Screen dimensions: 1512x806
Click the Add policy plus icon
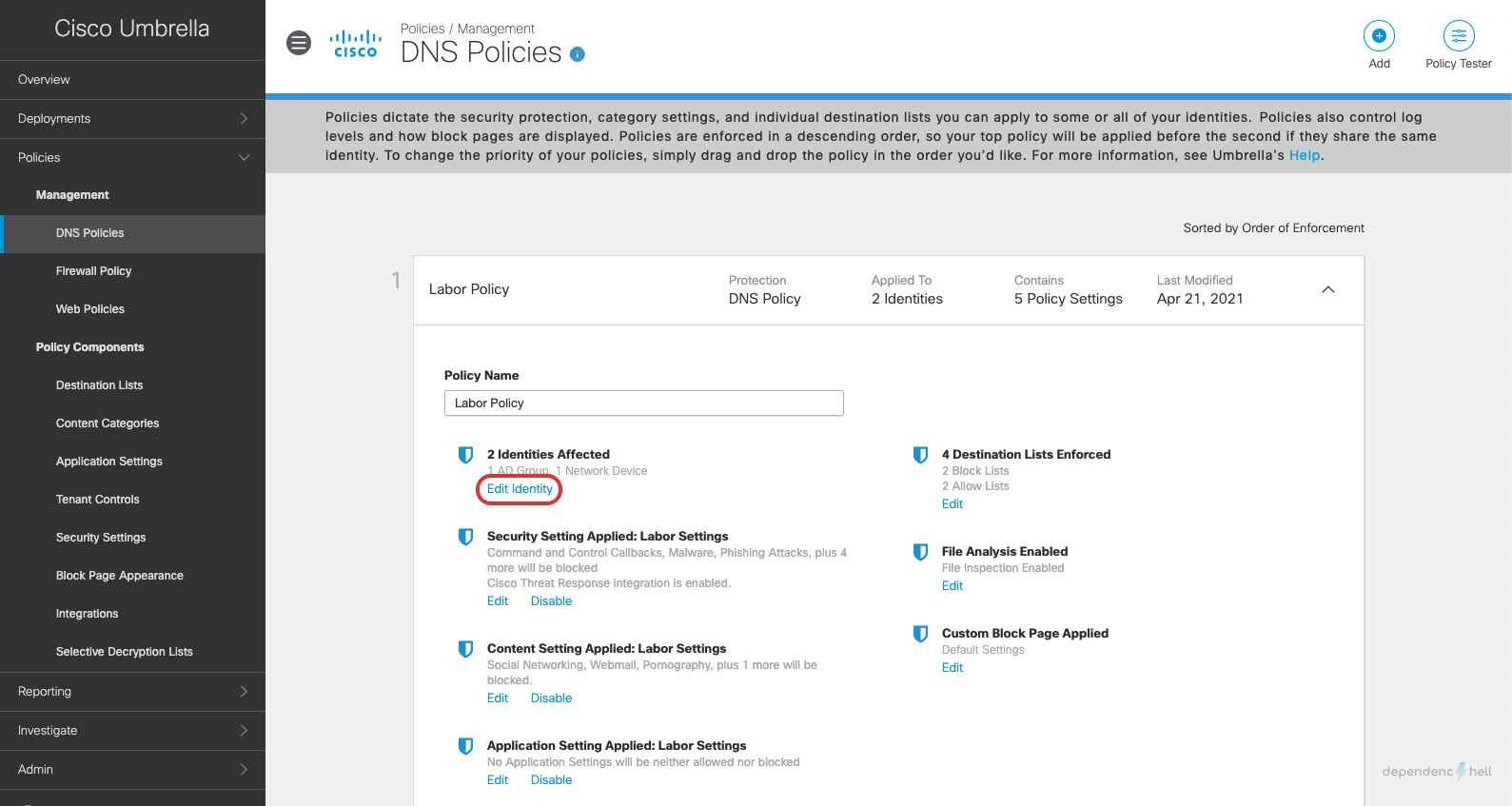(1379, 36)
